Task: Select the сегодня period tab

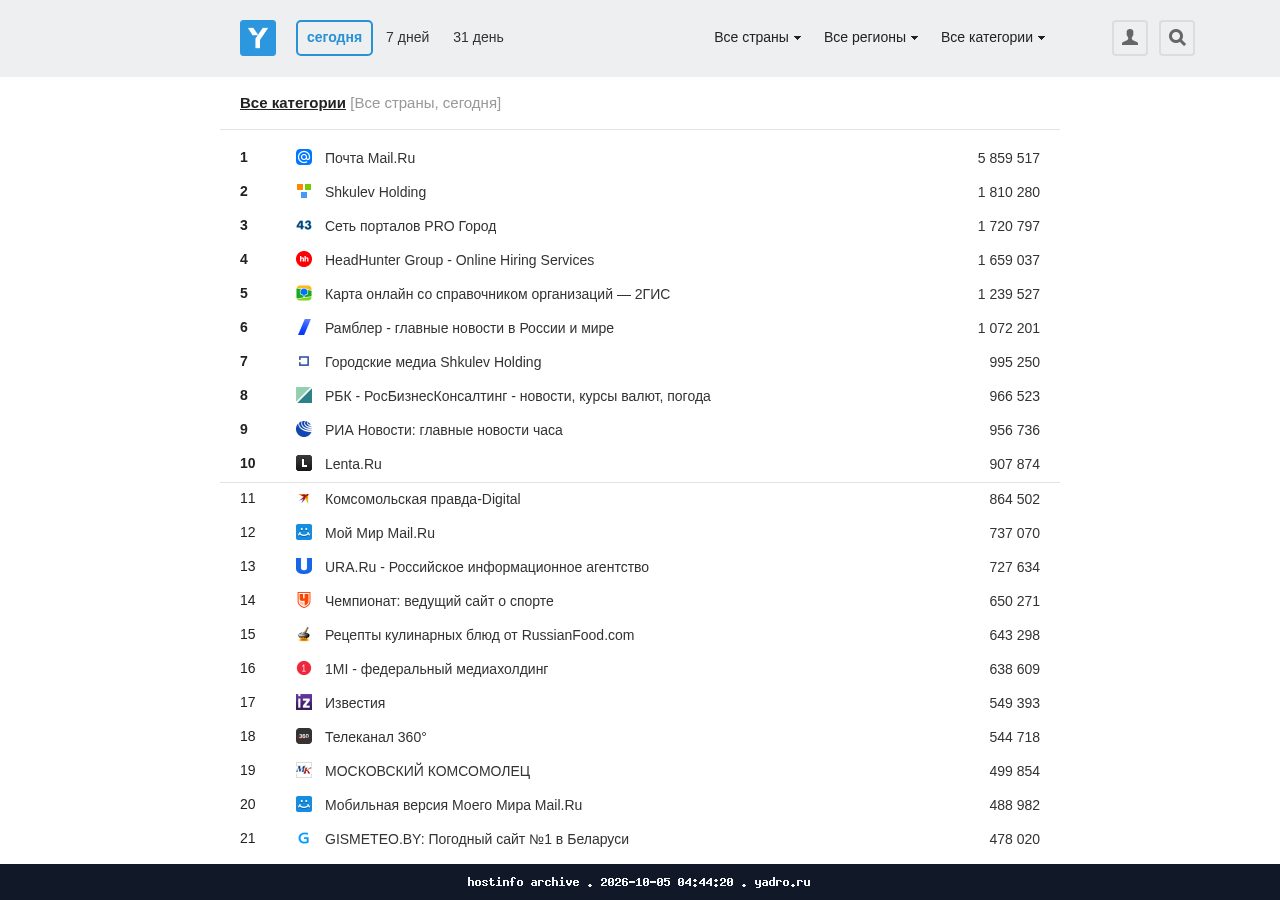Action: pyautogui.click(x=334, y=38)
